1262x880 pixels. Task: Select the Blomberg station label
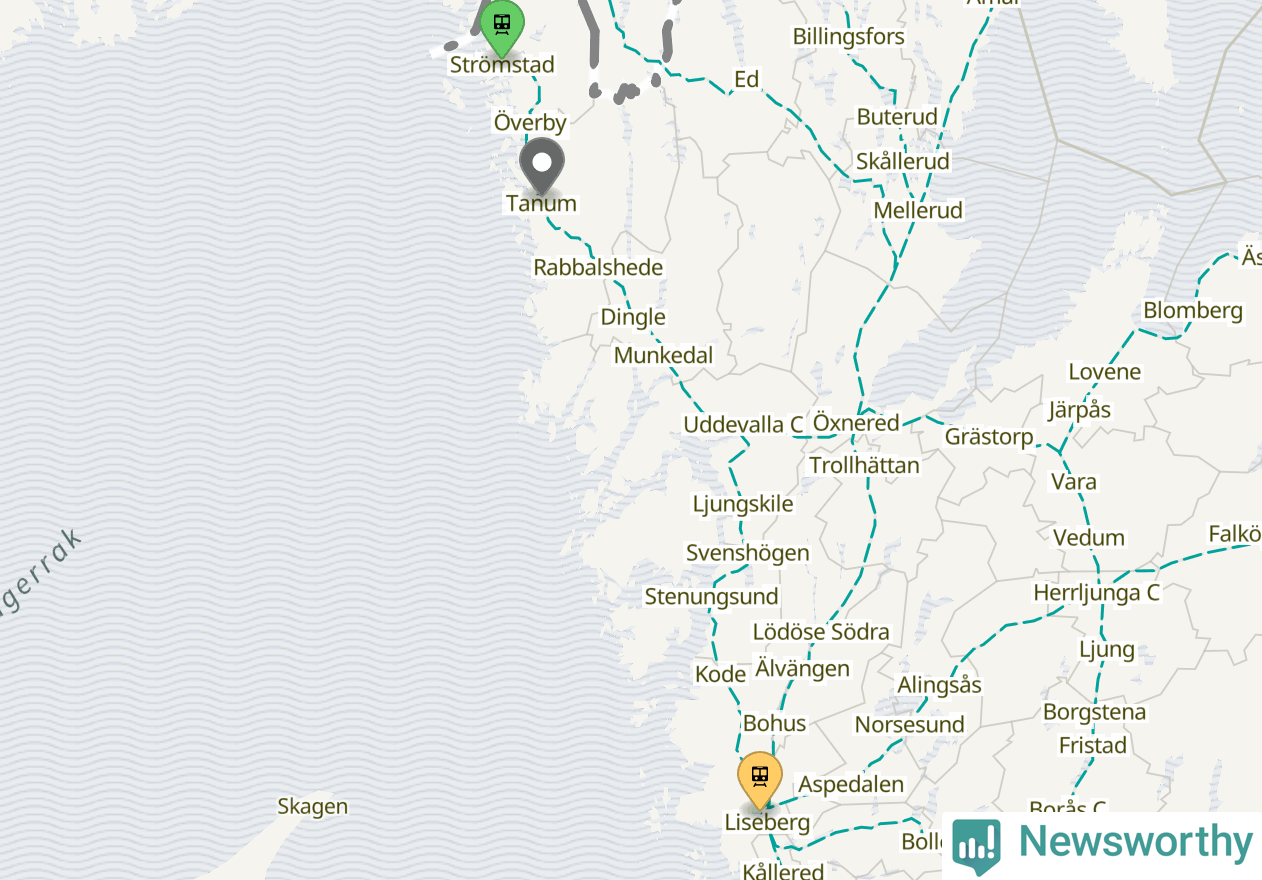(x=1193, y=310)
